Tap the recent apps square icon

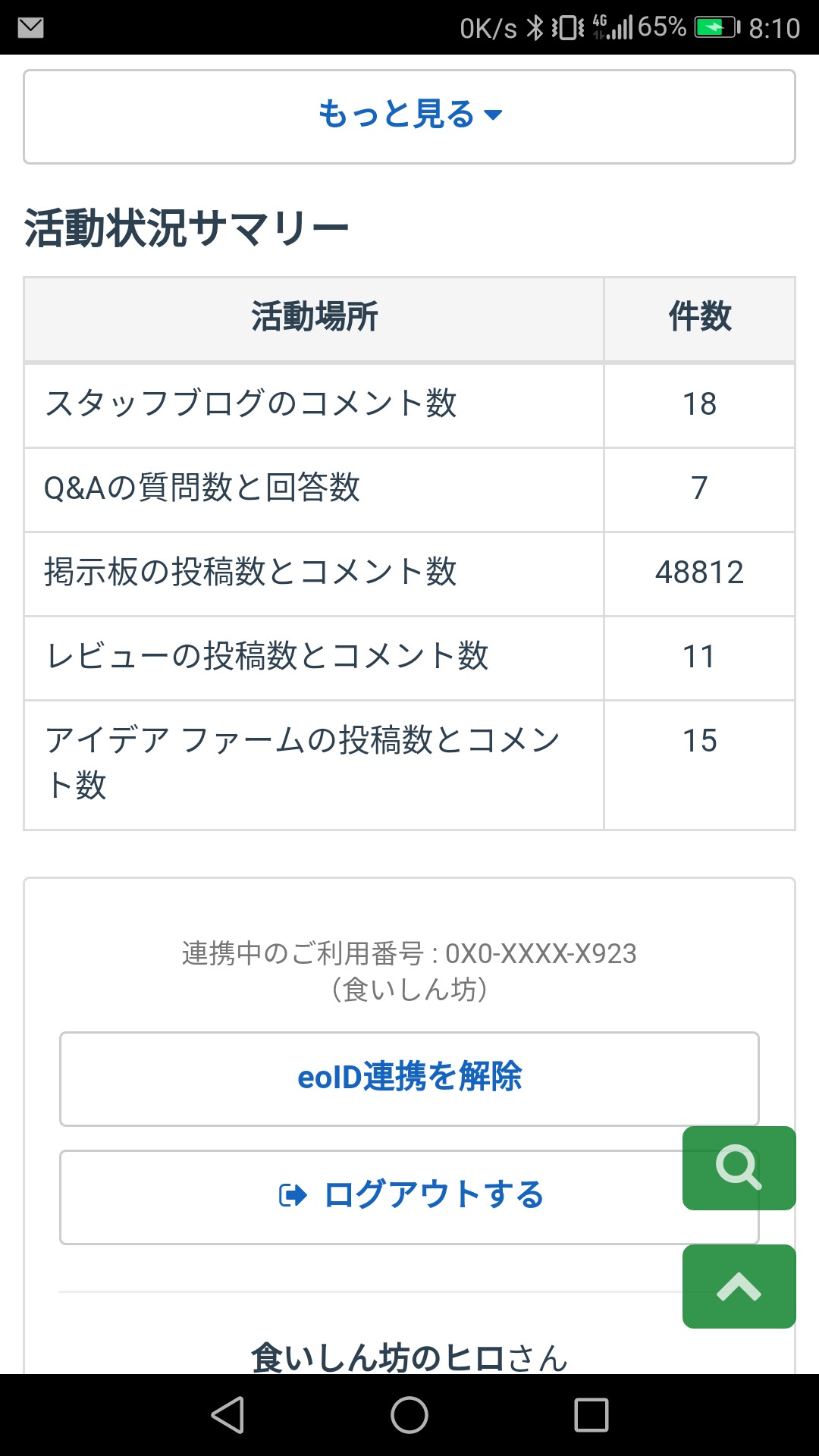(x=591, y=1415)
